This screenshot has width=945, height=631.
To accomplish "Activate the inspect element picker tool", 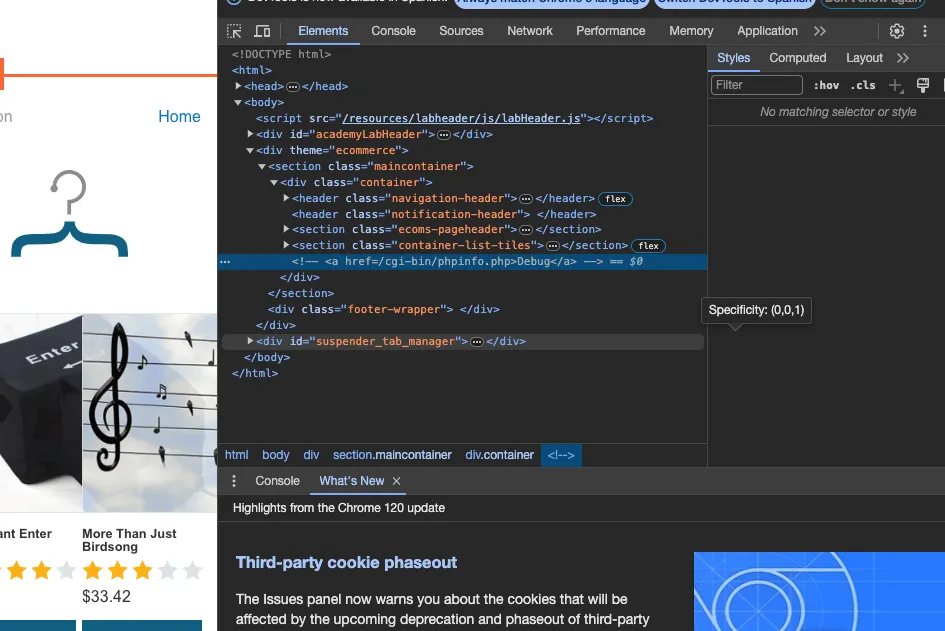I will click(234, 31).
